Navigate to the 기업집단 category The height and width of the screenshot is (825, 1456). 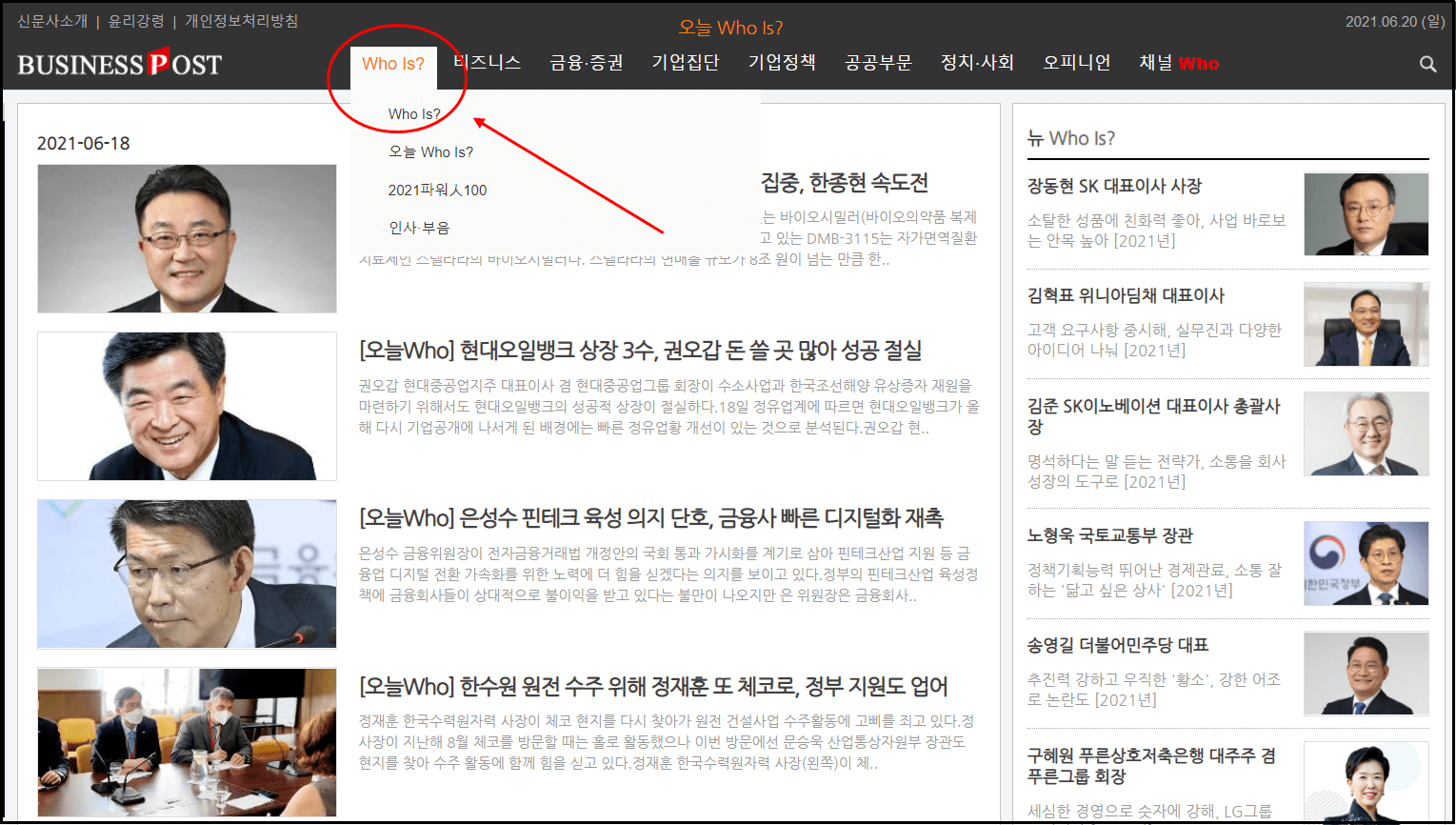686,63
